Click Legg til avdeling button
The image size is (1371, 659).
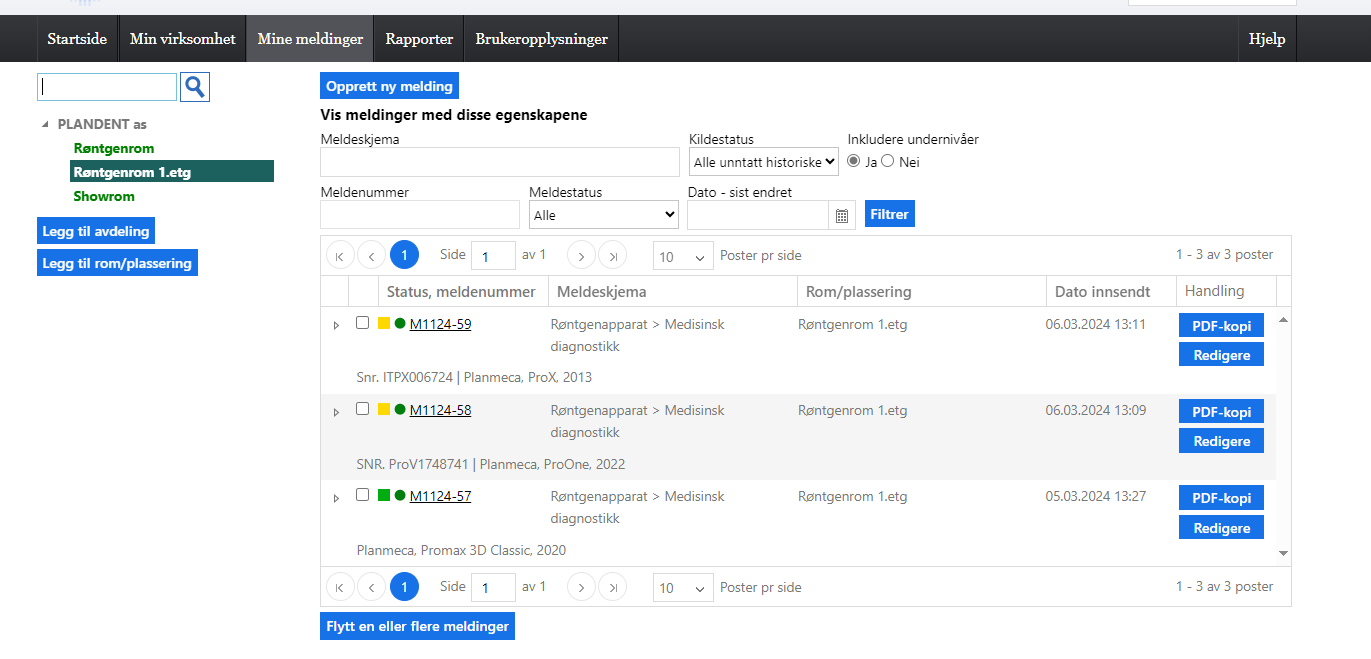coord(96,231)
